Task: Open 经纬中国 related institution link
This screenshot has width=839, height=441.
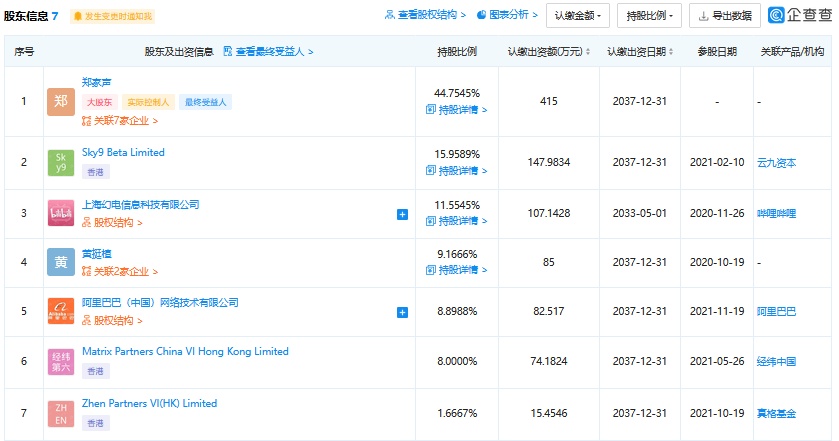Action: click(x=776, y=362)
